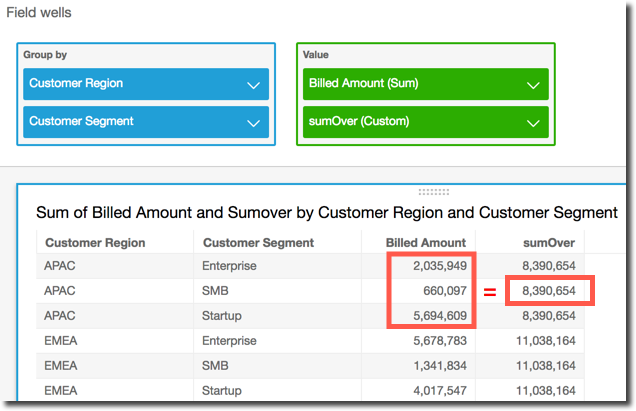Expand the Customer Region field chevron
The width and height of the screenshot is (636, 411).
tap(254, 84)
